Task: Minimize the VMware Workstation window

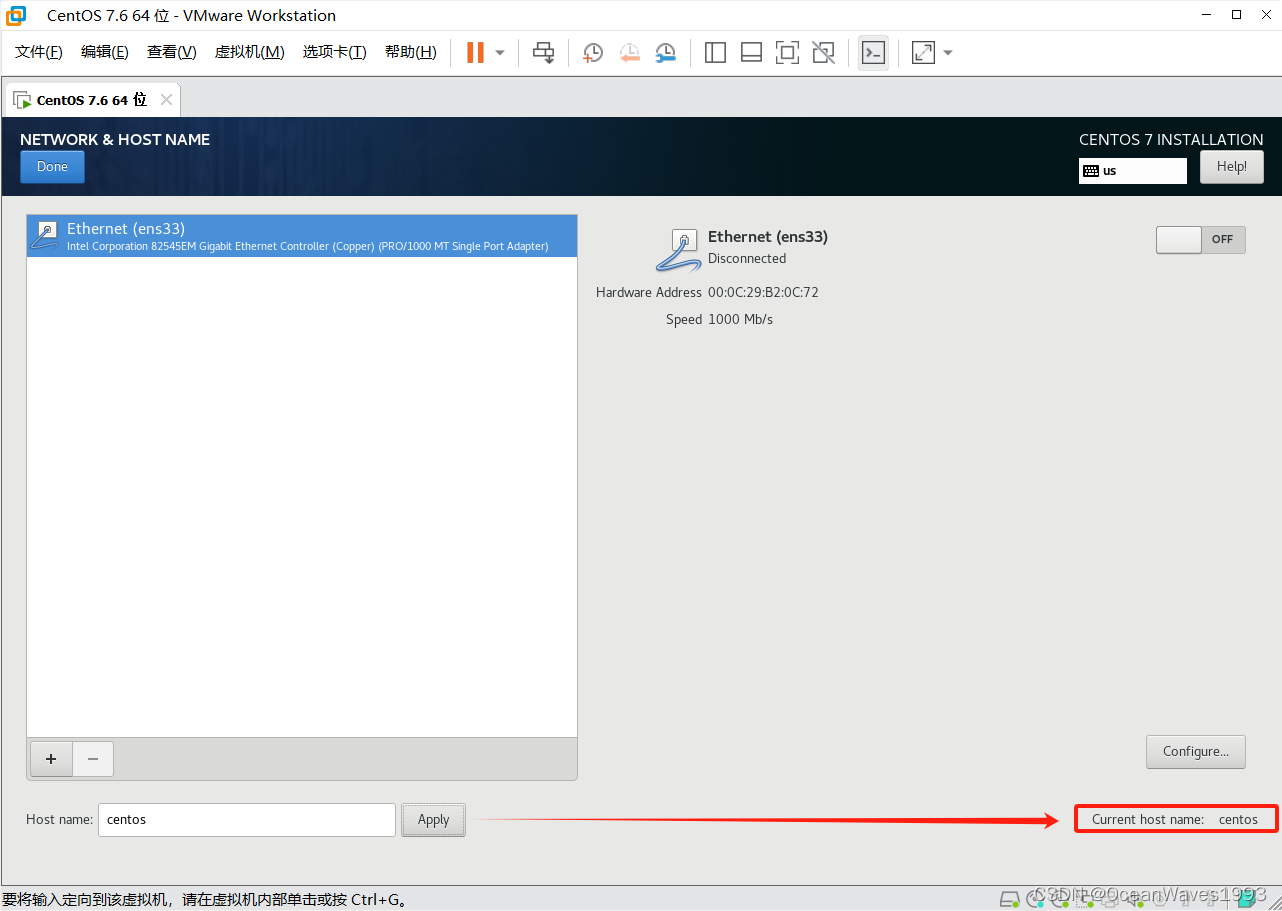Action: click(x=1207, y=15)
